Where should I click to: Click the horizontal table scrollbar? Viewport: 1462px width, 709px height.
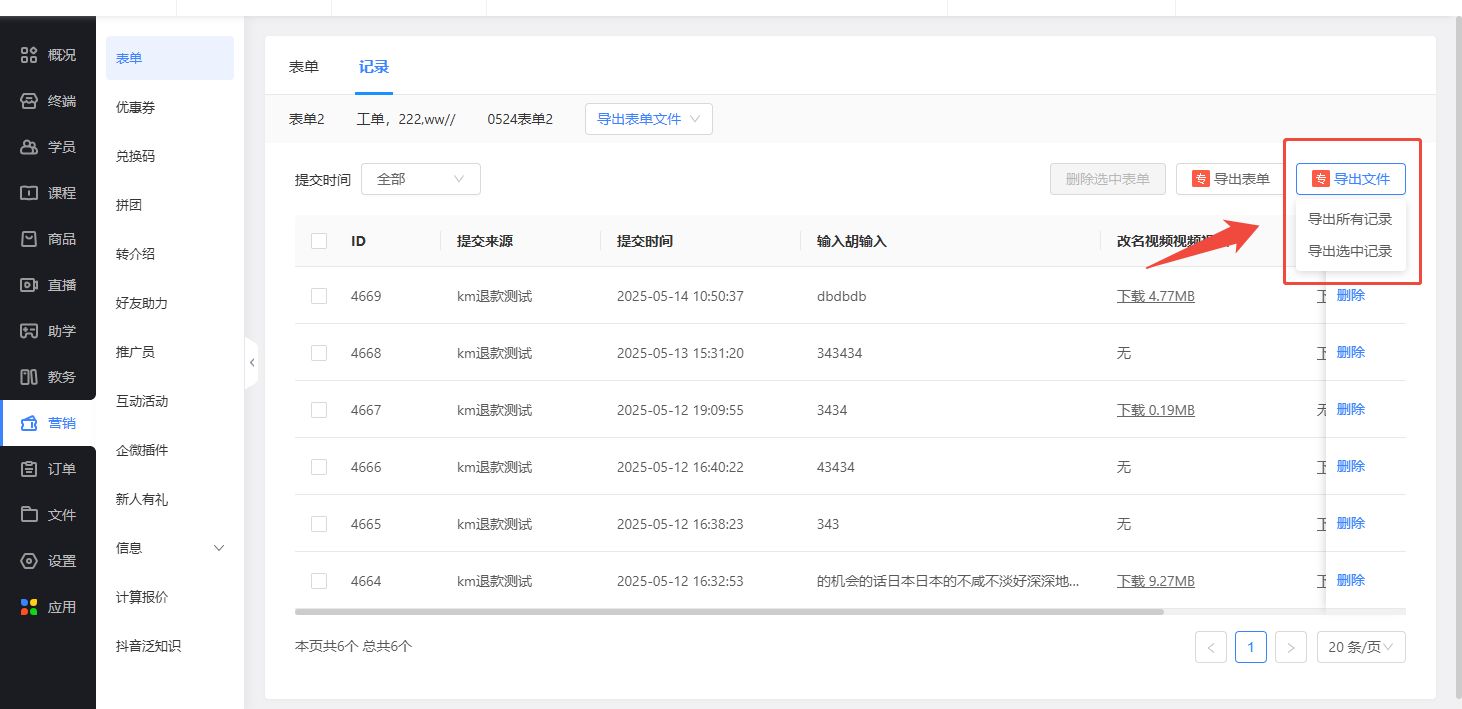[x=729, y=611]
